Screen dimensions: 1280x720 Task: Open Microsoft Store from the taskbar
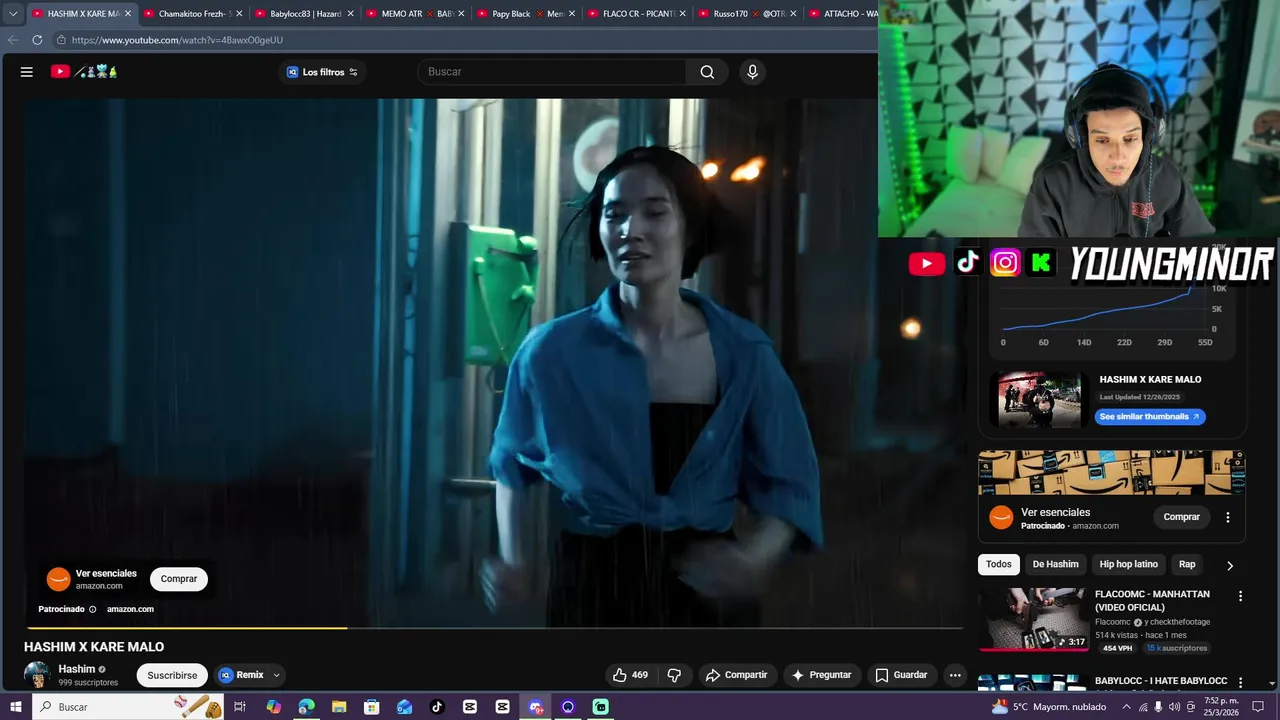pos(372,707)
